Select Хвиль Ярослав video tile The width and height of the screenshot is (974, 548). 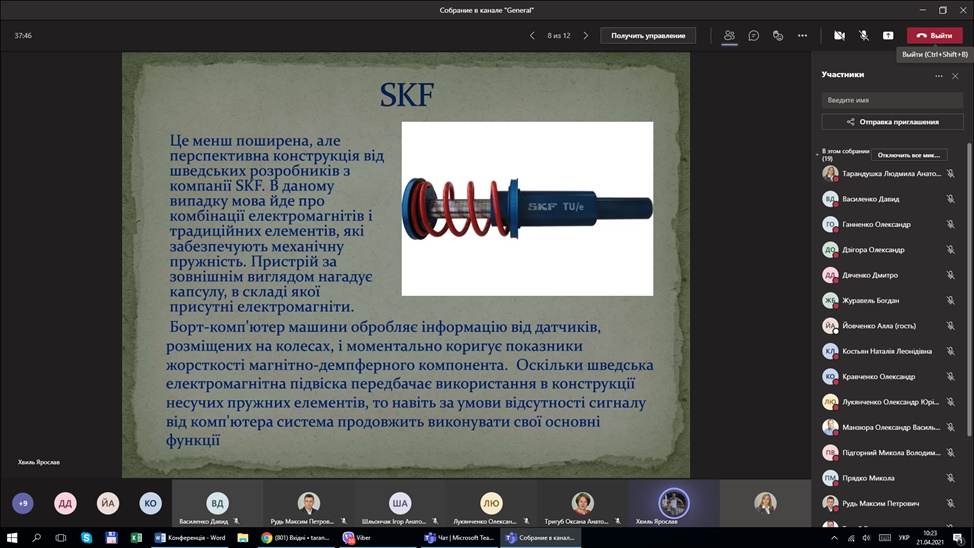point(673,503)
